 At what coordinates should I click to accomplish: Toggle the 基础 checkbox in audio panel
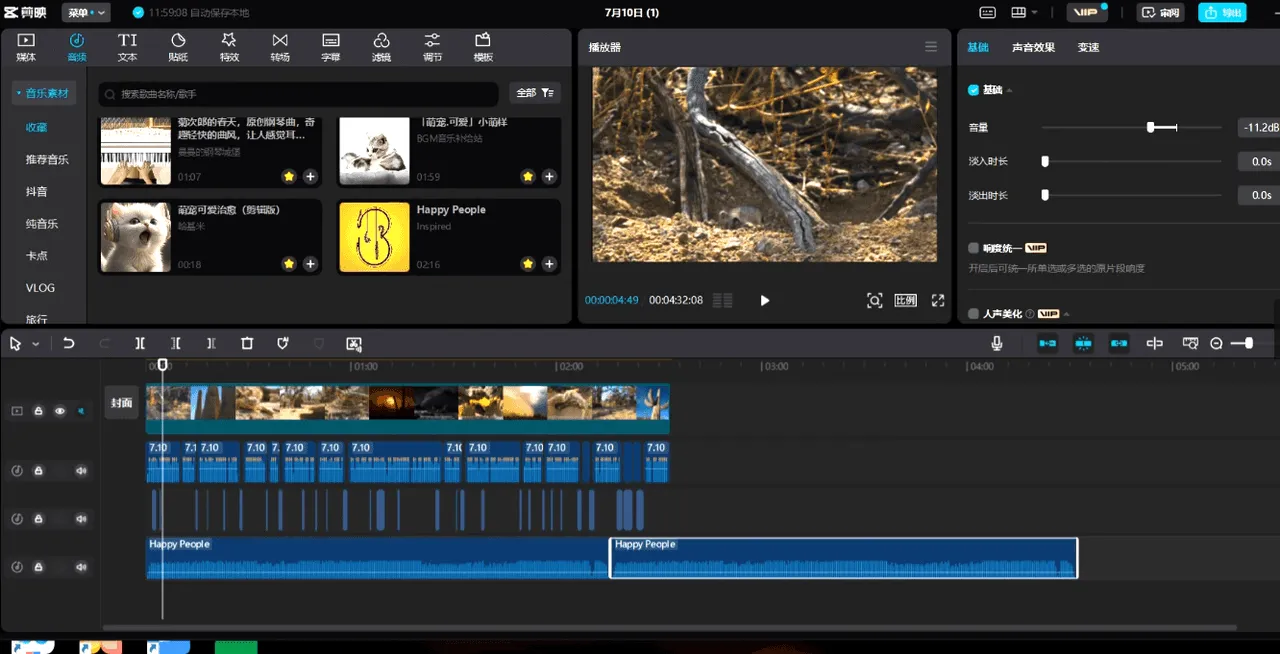973,90
